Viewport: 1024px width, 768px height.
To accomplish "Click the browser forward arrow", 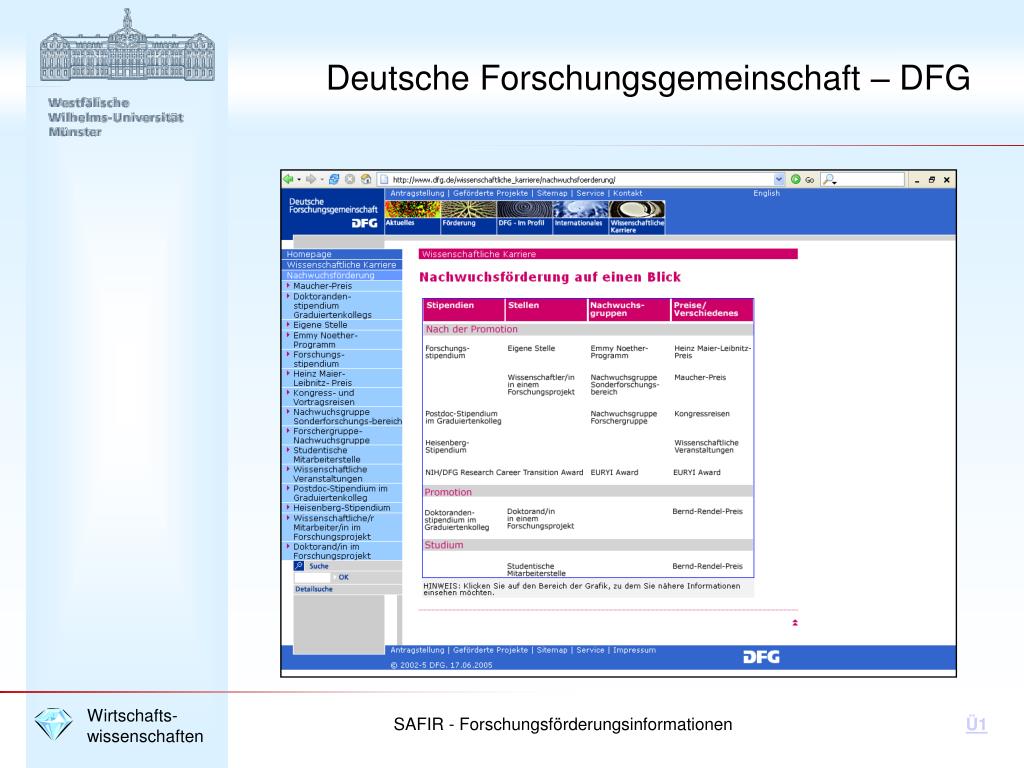I will [311, 180].
